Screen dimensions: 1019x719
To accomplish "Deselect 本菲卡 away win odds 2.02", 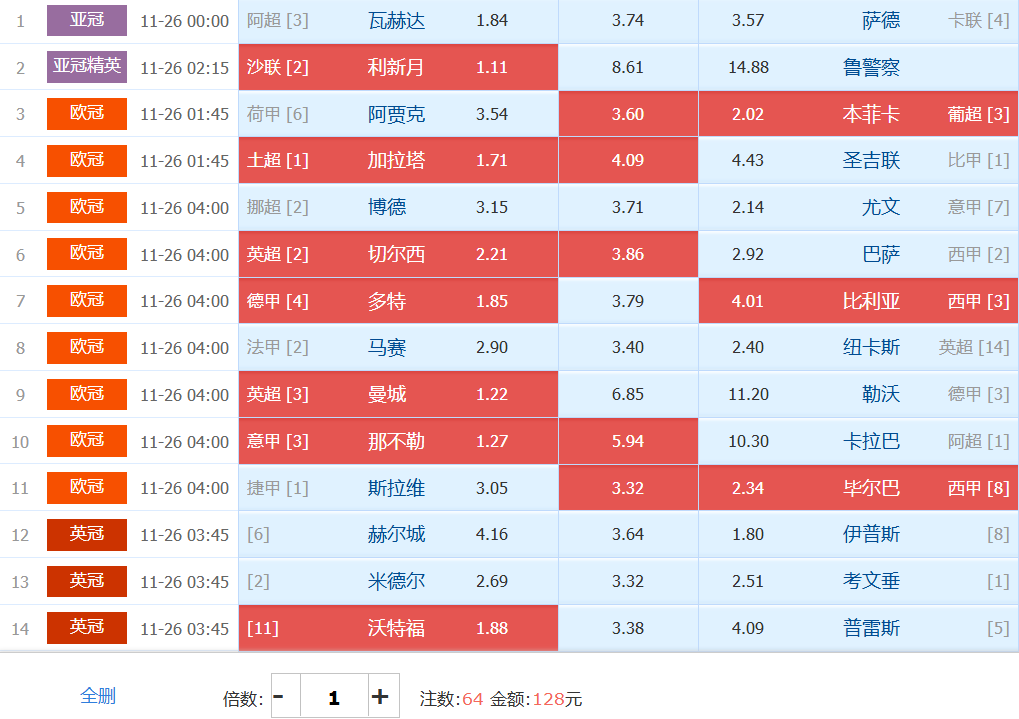I will tap(857, 114).
